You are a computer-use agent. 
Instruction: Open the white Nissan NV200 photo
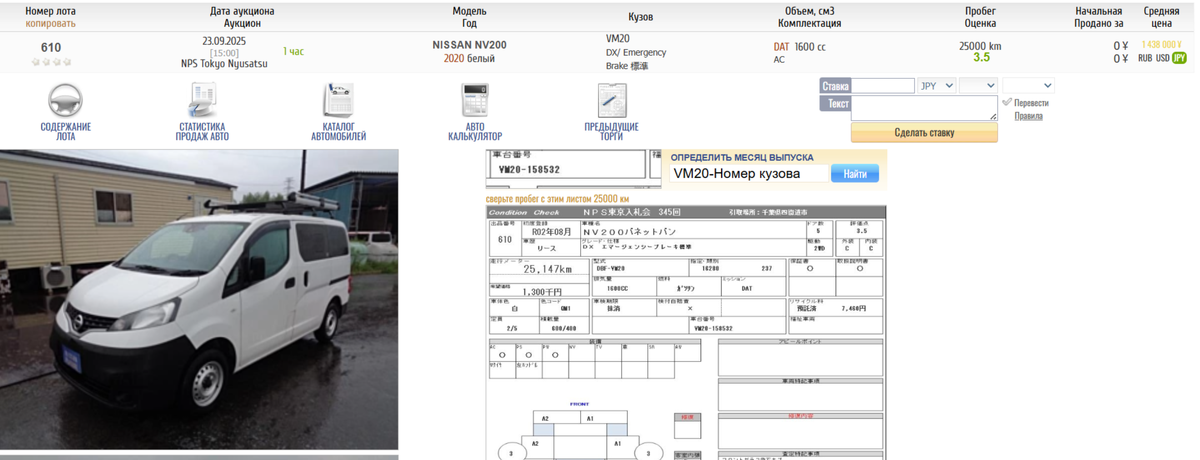(199, 300)
